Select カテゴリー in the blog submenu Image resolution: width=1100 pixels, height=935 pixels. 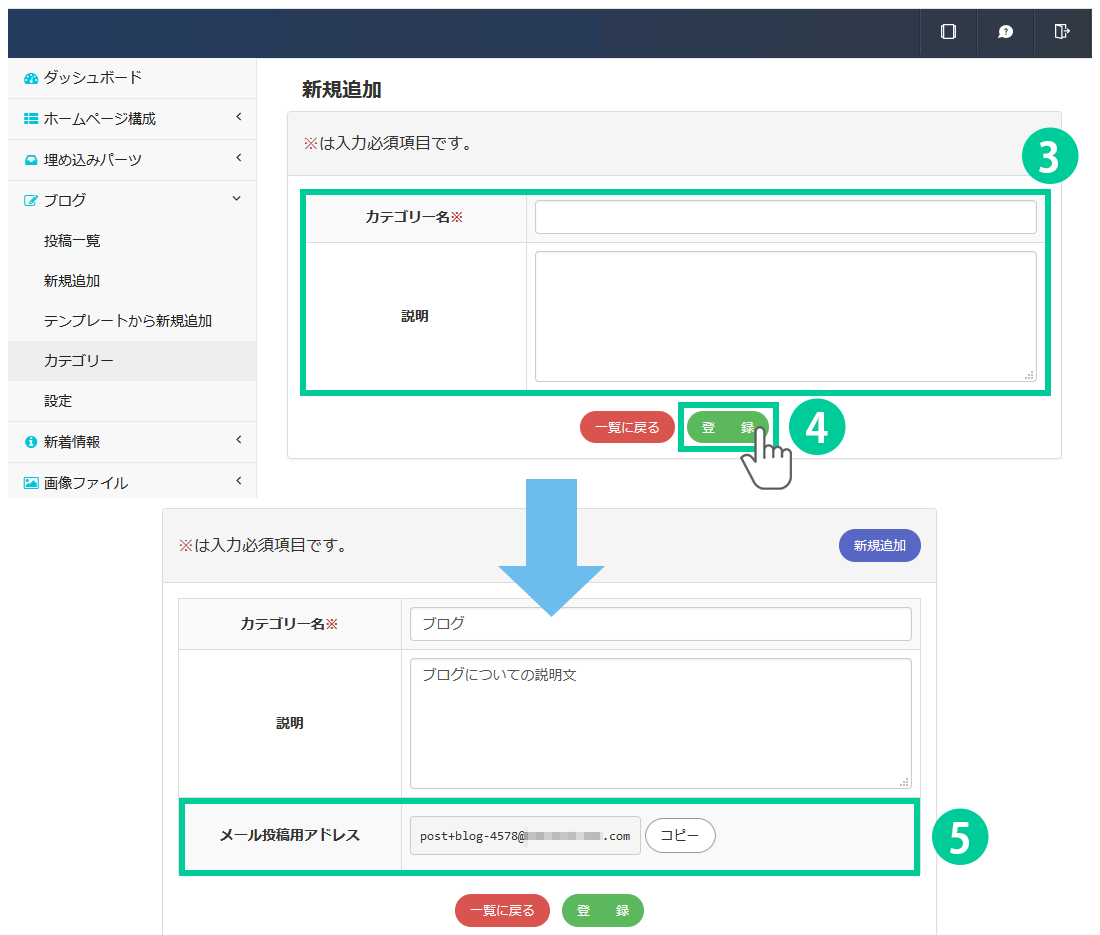(x=79, y=361)
